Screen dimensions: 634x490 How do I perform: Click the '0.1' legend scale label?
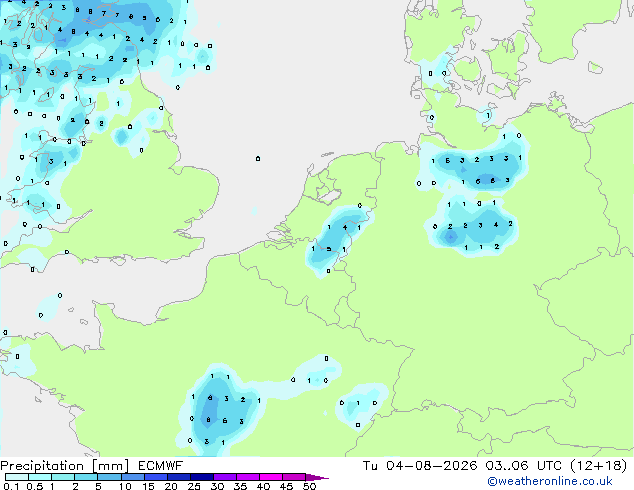tap(11, 486)
